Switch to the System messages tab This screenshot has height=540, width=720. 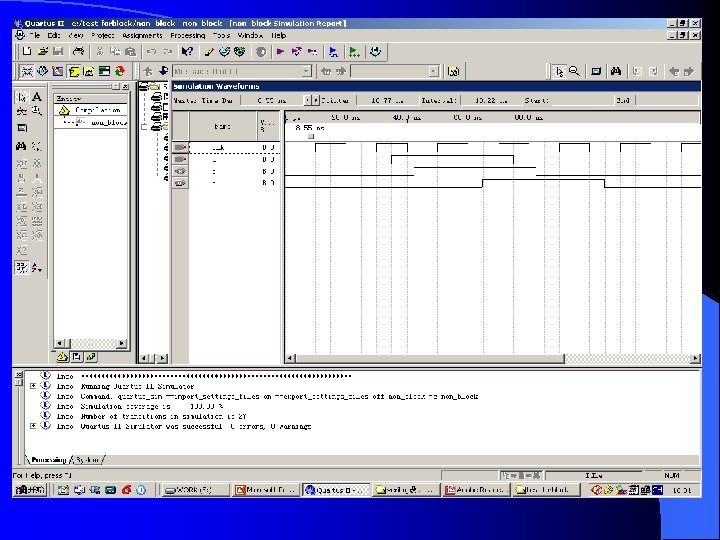pos(87,460)
